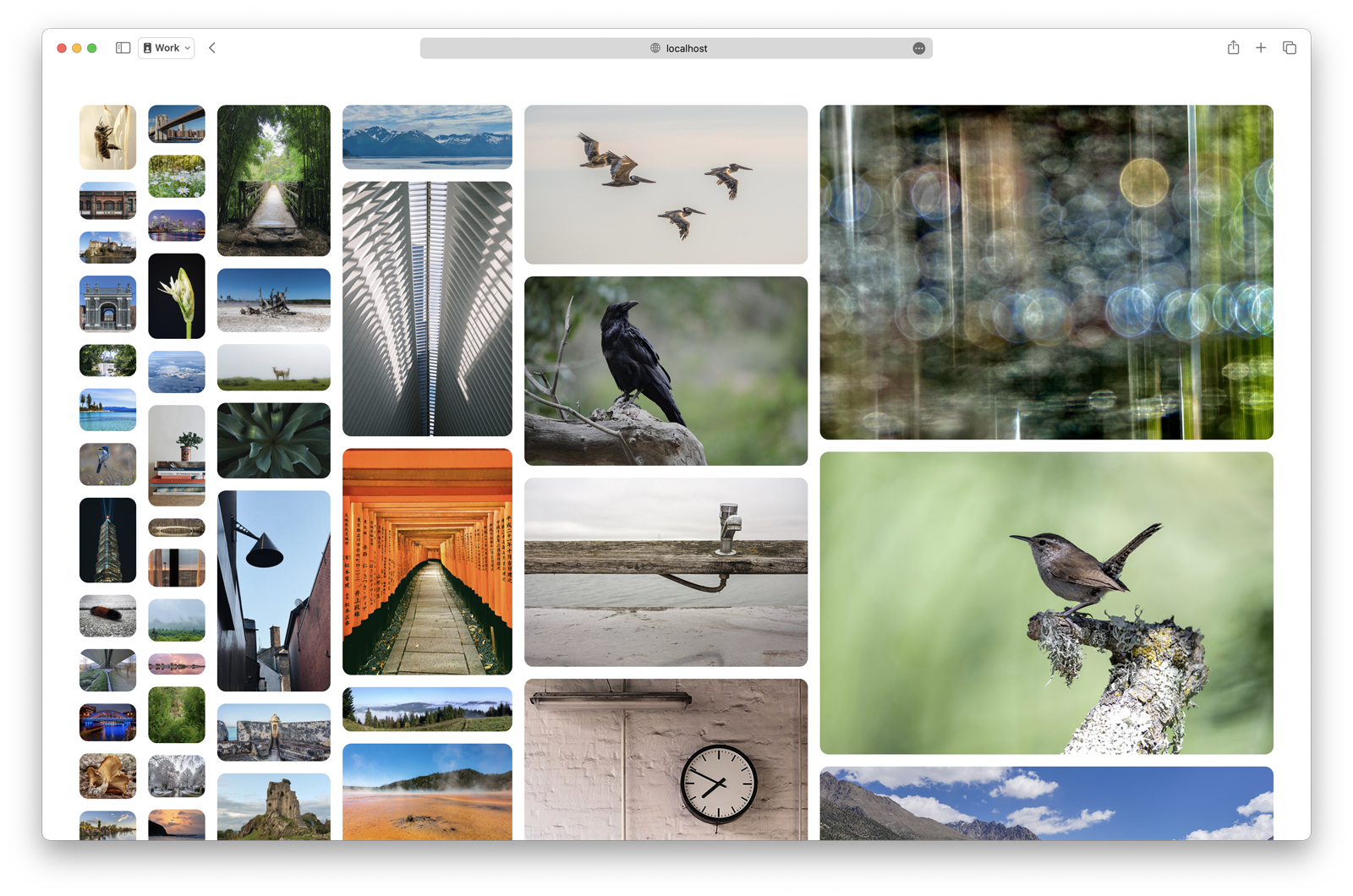This screenshot has height=896, width=1353.
Task: Open the suspension bridge photo
Action: tap(176, 123)
